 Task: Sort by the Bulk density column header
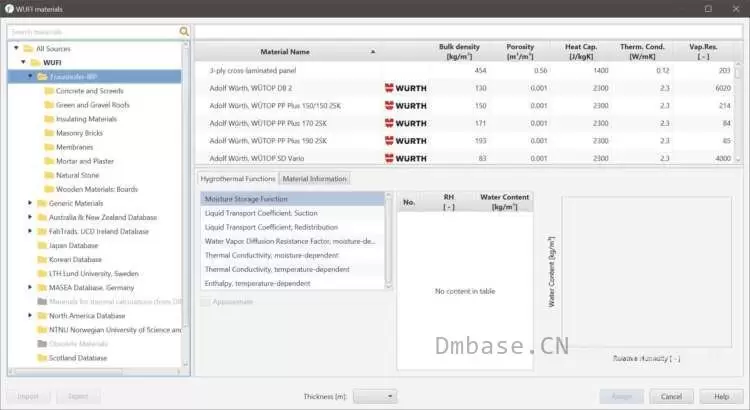(x=459, y=52)
